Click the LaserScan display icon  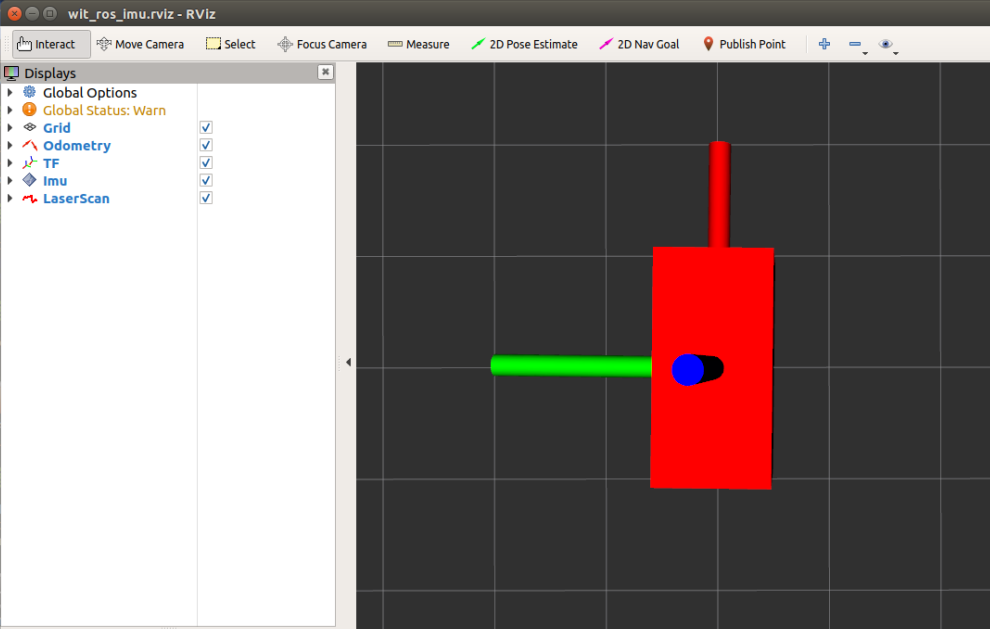[x=29, y=198]
